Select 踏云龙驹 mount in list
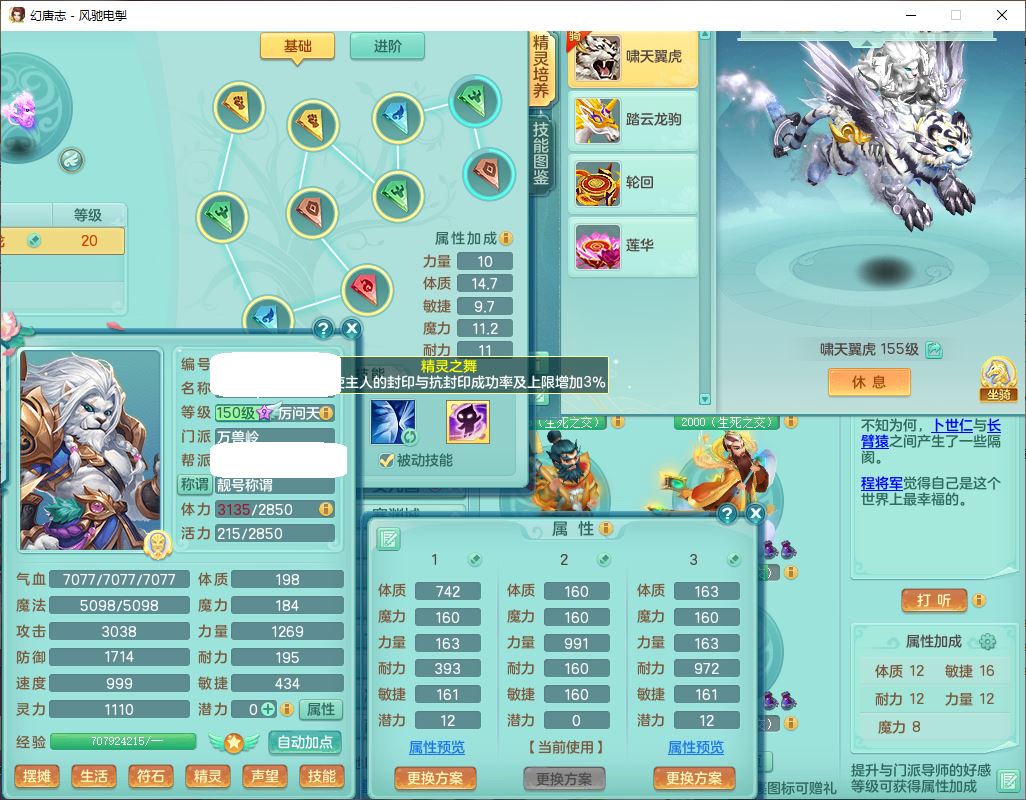 (x=633, y=121)
